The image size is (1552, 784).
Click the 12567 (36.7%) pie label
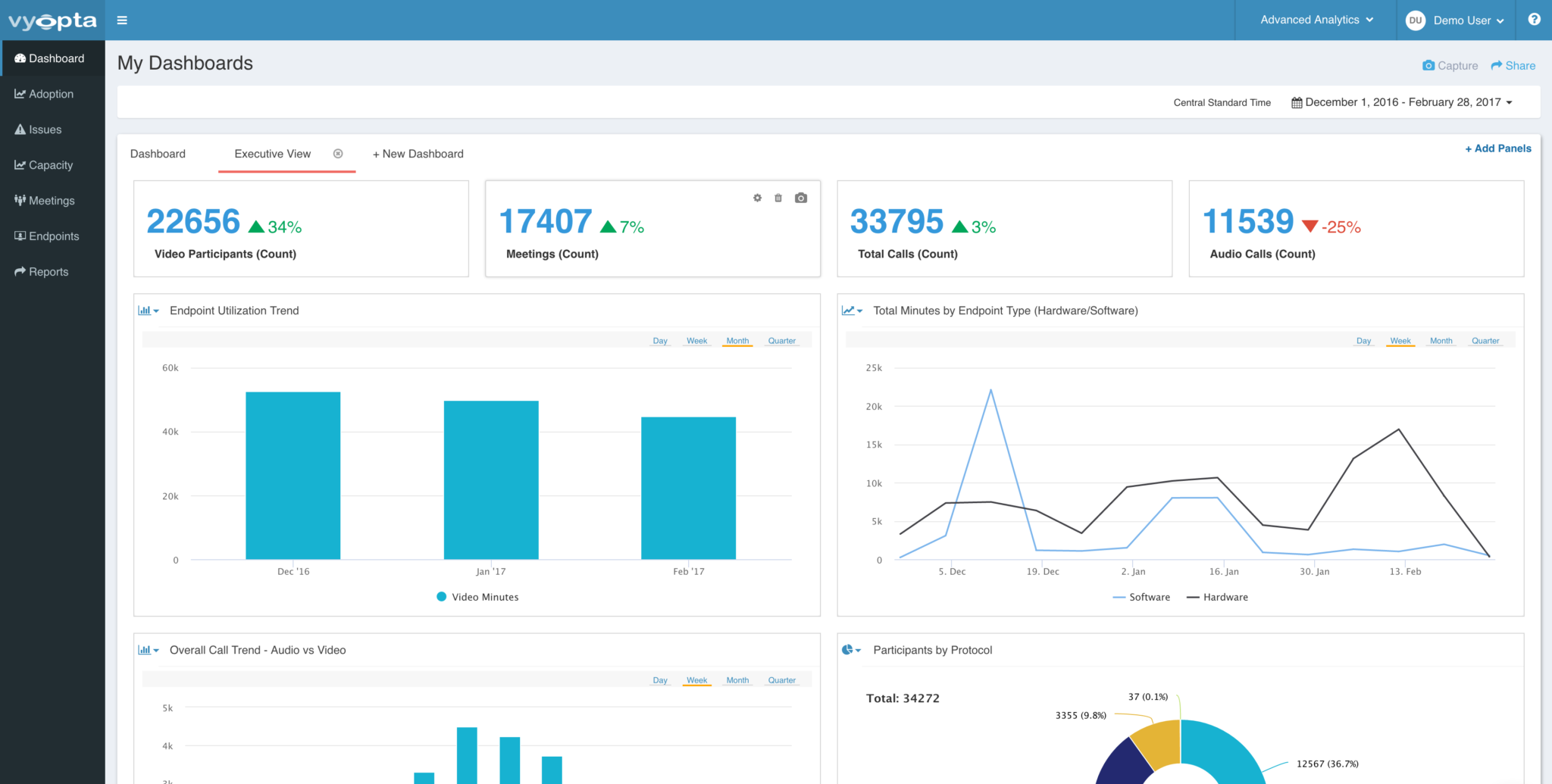point(1328,764)
